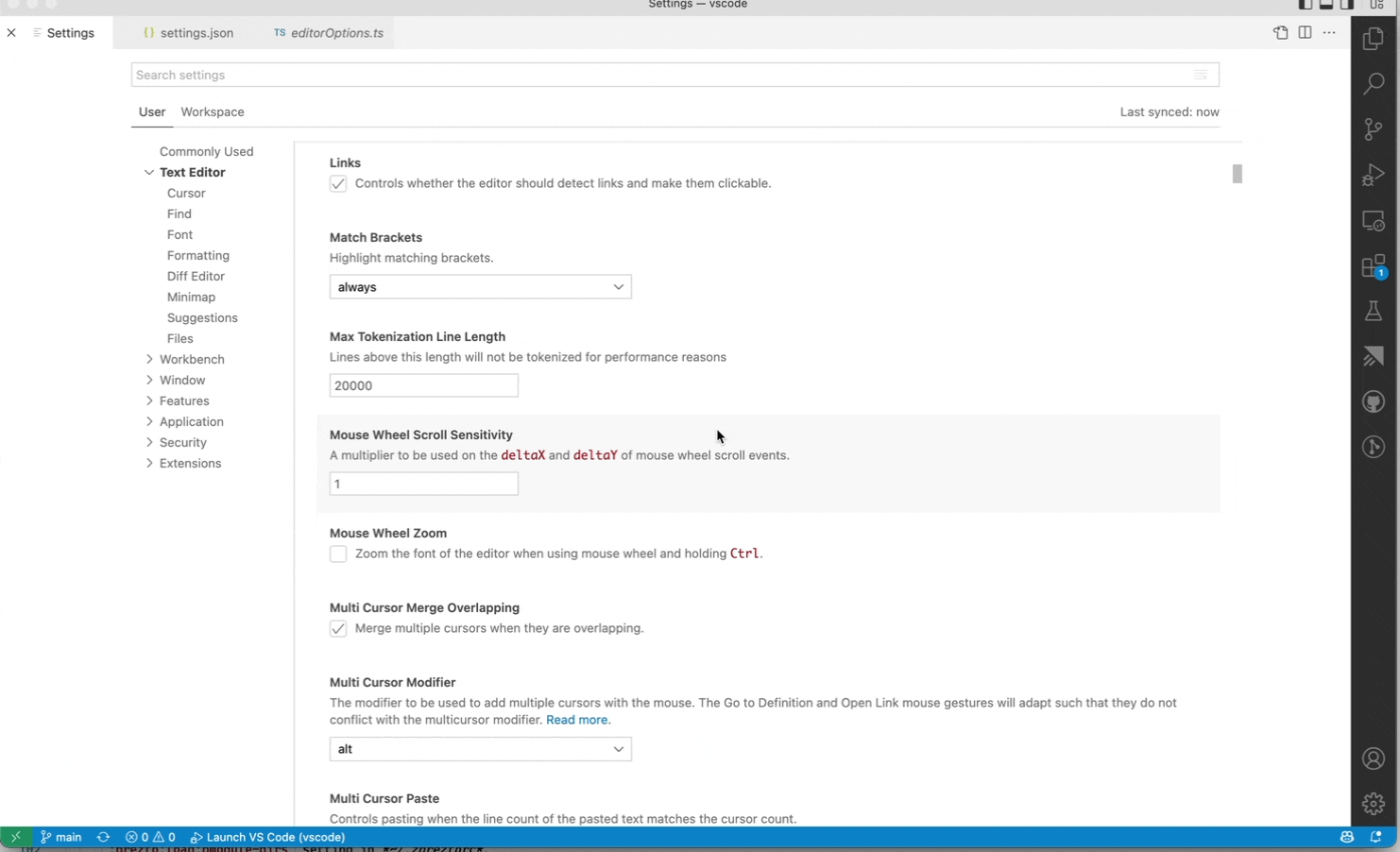
Task: Click the settings list scrollbar thumb
Action: click(1237, 174)
